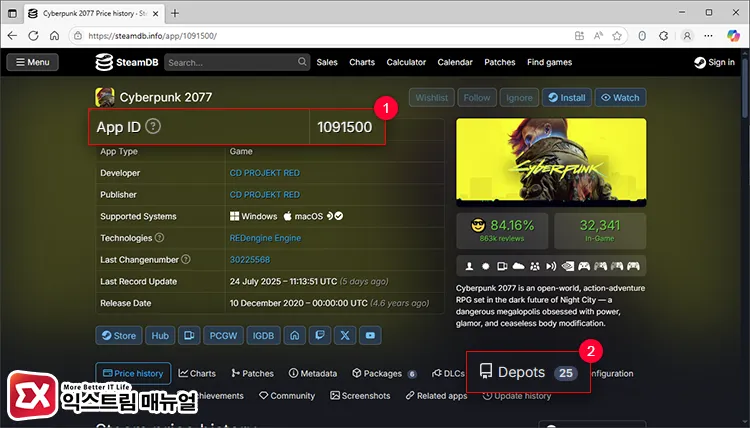Add page to favorites with star icon
This screenshot has width=750, height=428.
tap(617, 36)
